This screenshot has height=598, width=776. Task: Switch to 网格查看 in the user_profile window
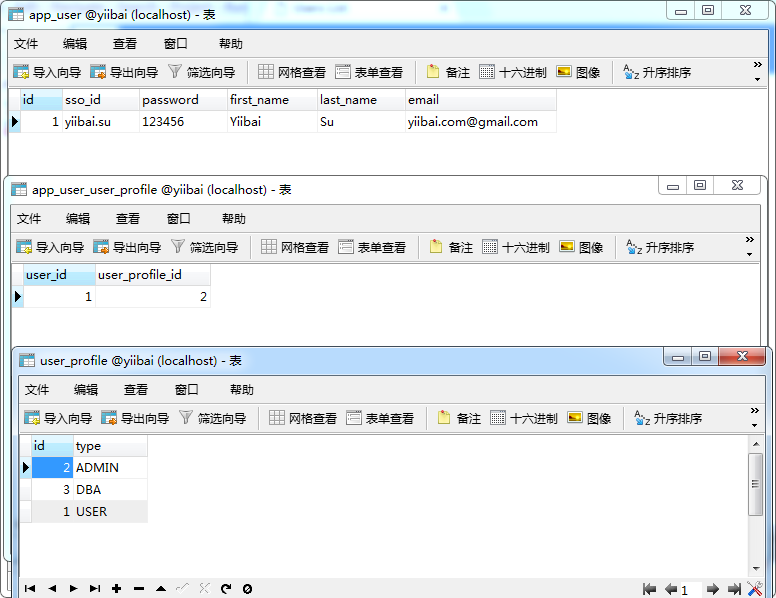pyautogui.click(x=303, y=418)
